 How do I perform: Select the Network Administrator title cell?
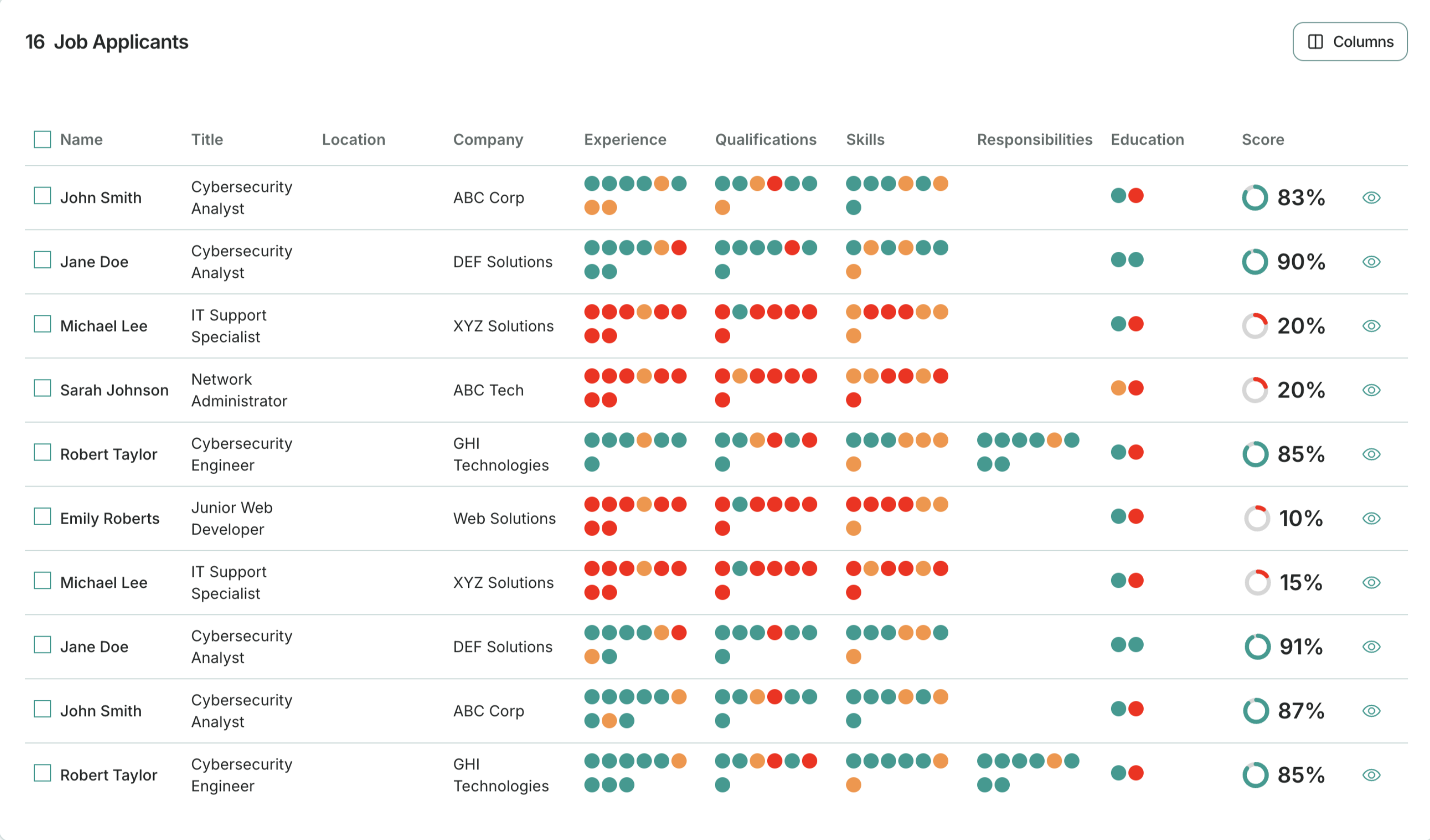(239, 390)
